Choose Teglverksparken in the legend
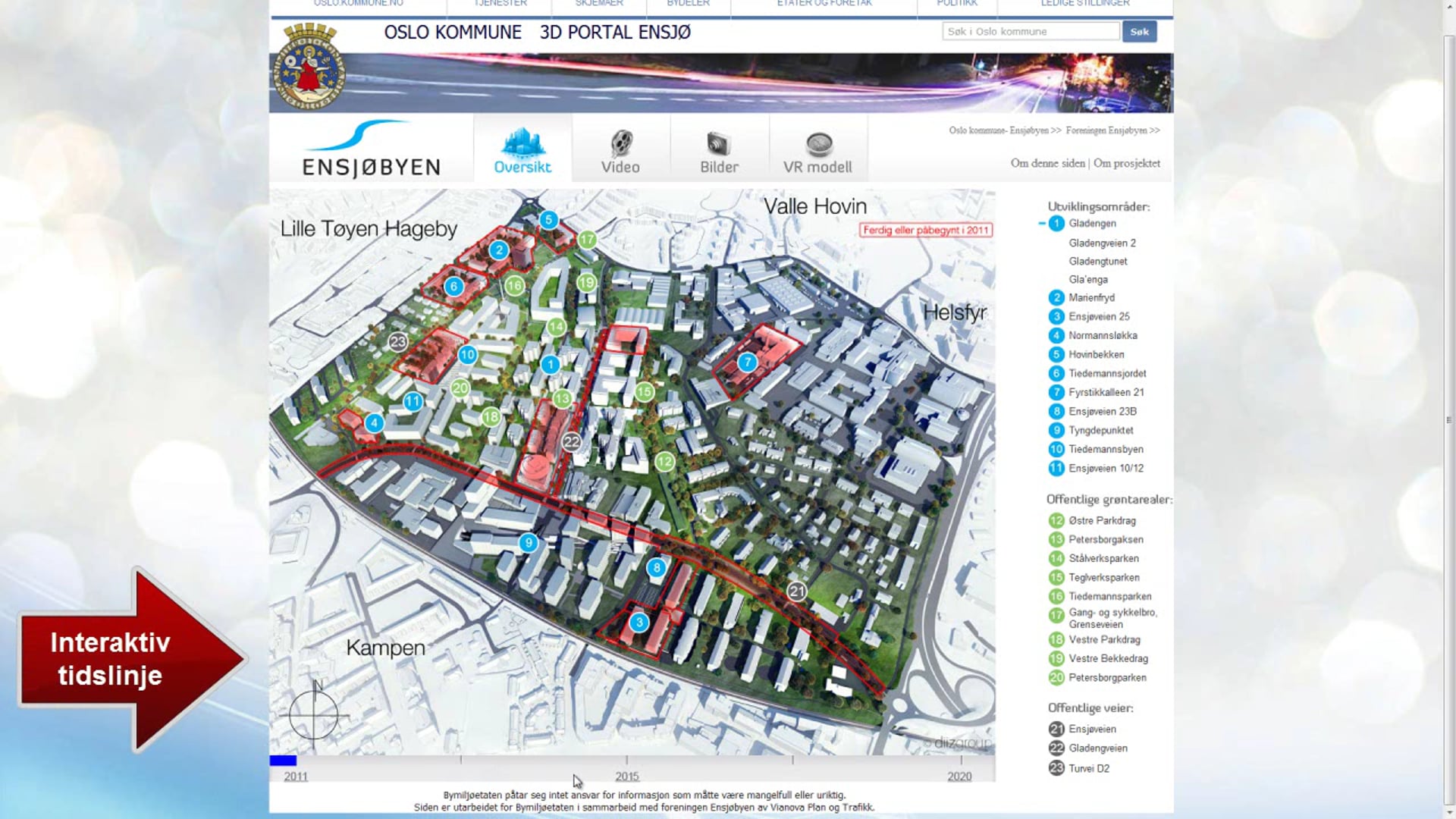Image resolution: width=1456 pixels, height=819 pixels. coord(1104,577)
